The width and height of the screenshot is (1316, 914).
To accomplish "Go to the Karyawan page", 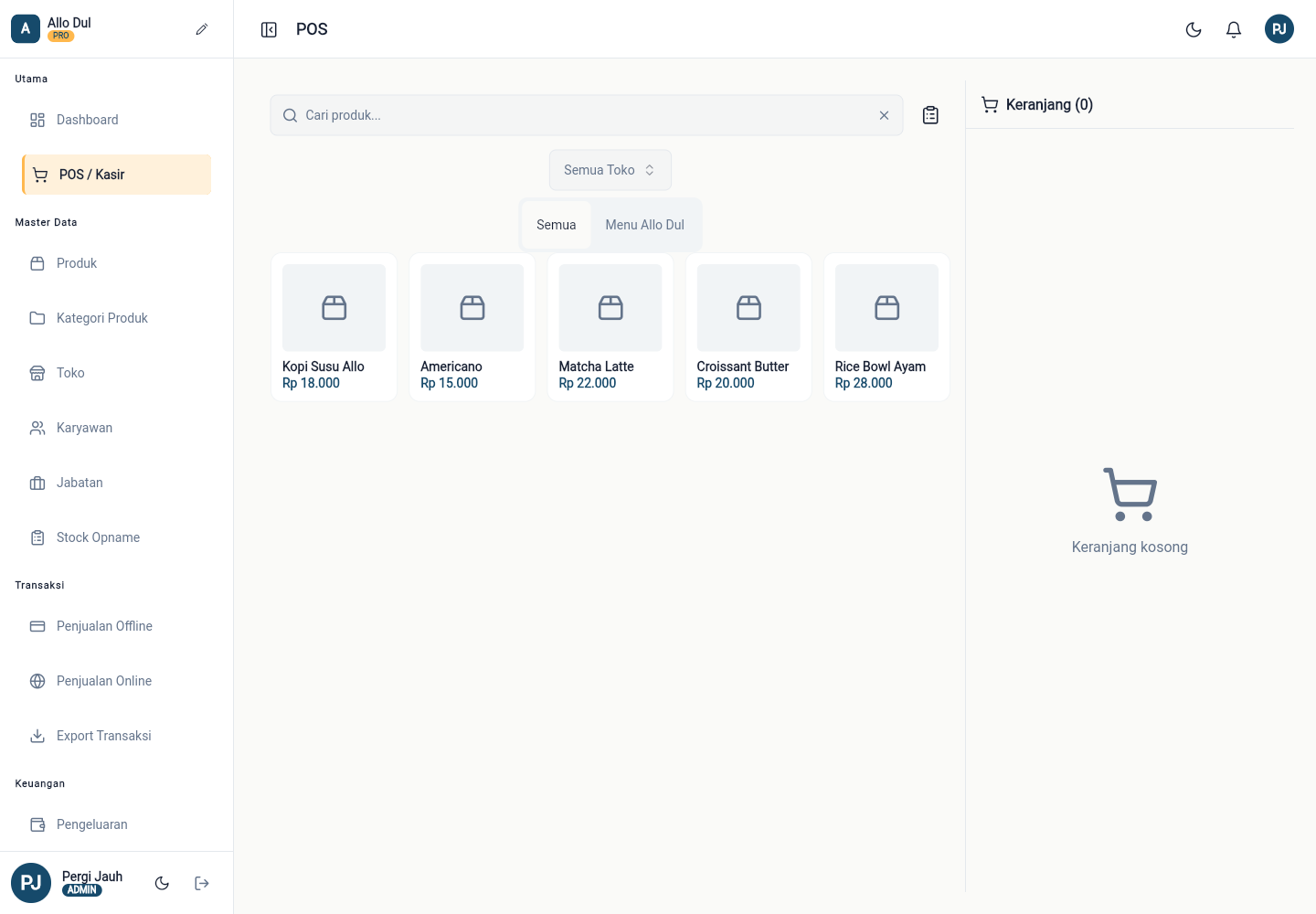I will (x=117, y=428).
